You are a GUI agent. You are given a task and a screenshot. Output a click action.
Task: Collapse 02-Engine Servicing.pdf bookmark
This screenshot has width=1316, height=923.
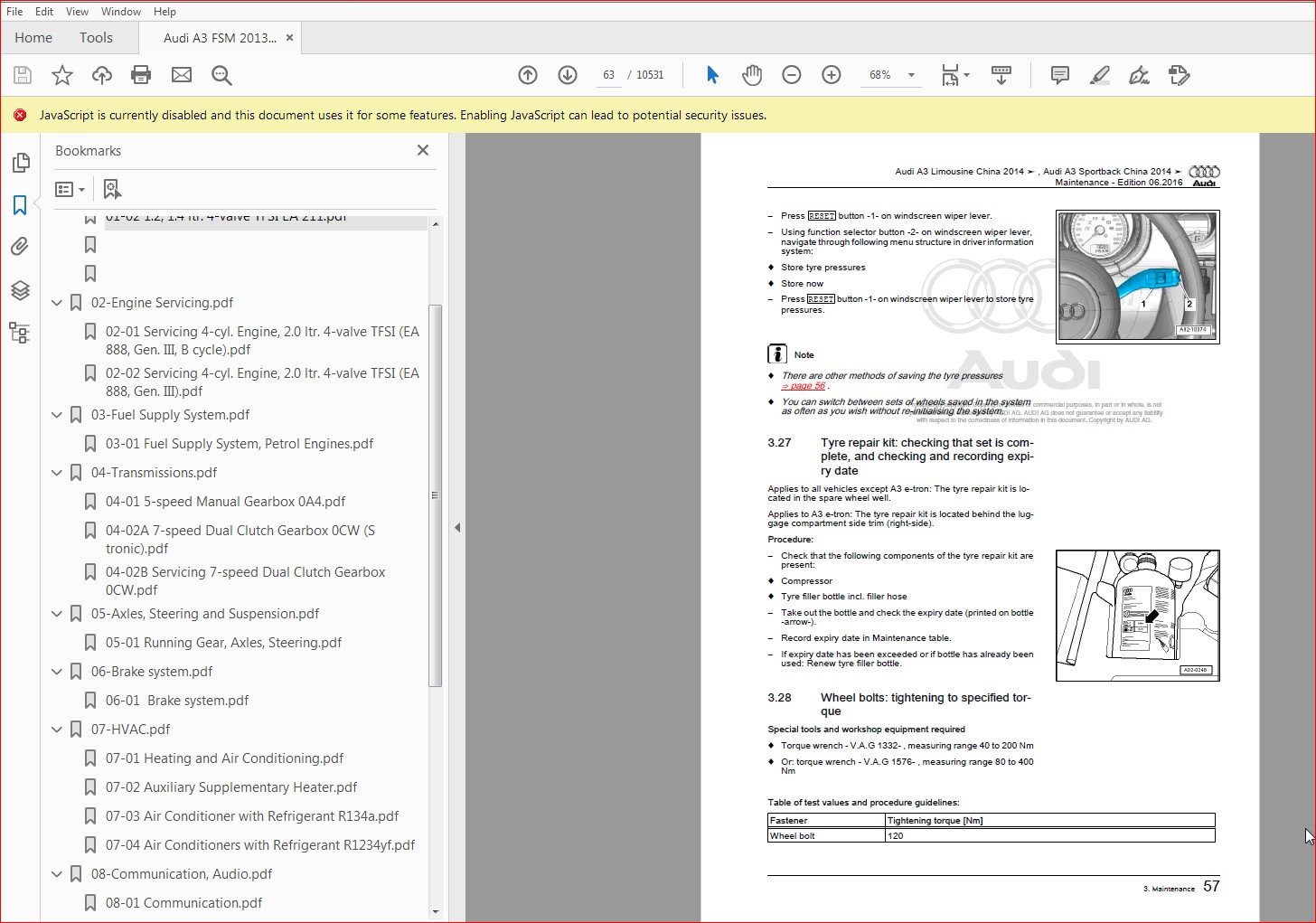tap(57, 303)
